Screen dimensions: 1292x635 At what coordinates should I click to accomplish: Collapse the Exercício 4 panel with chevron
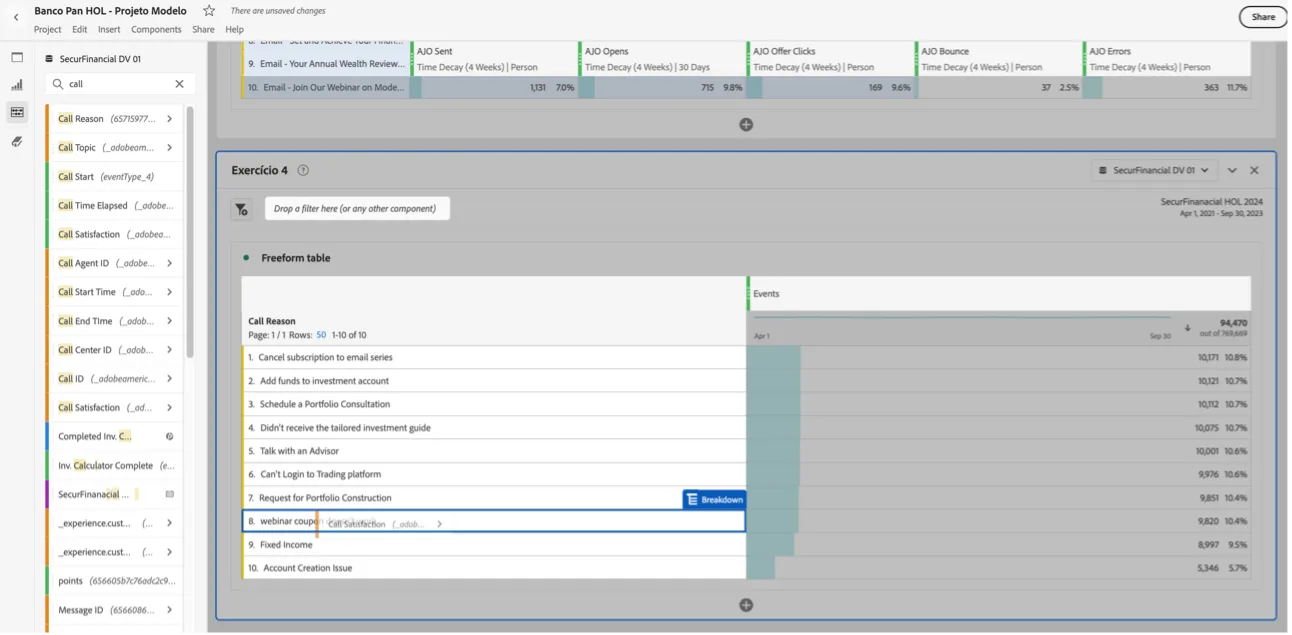[x=1233, y=171]
